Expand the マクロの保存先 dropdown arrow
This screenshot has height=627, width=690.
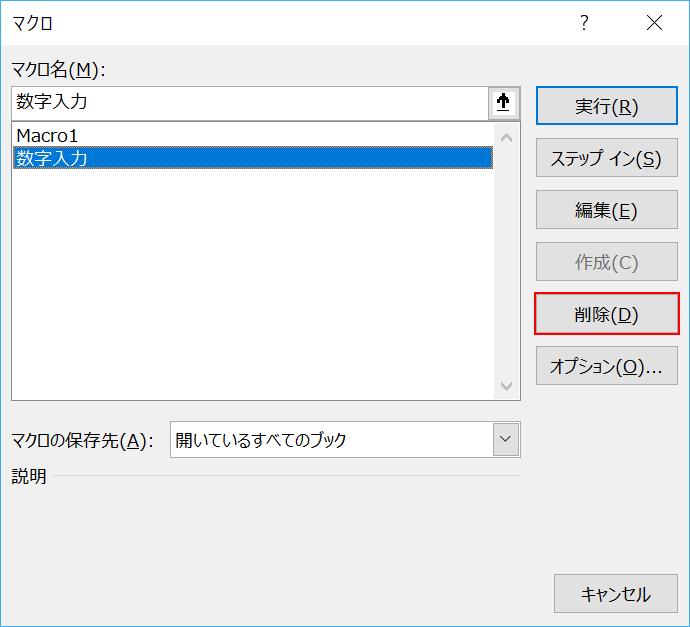click(506, 439)
